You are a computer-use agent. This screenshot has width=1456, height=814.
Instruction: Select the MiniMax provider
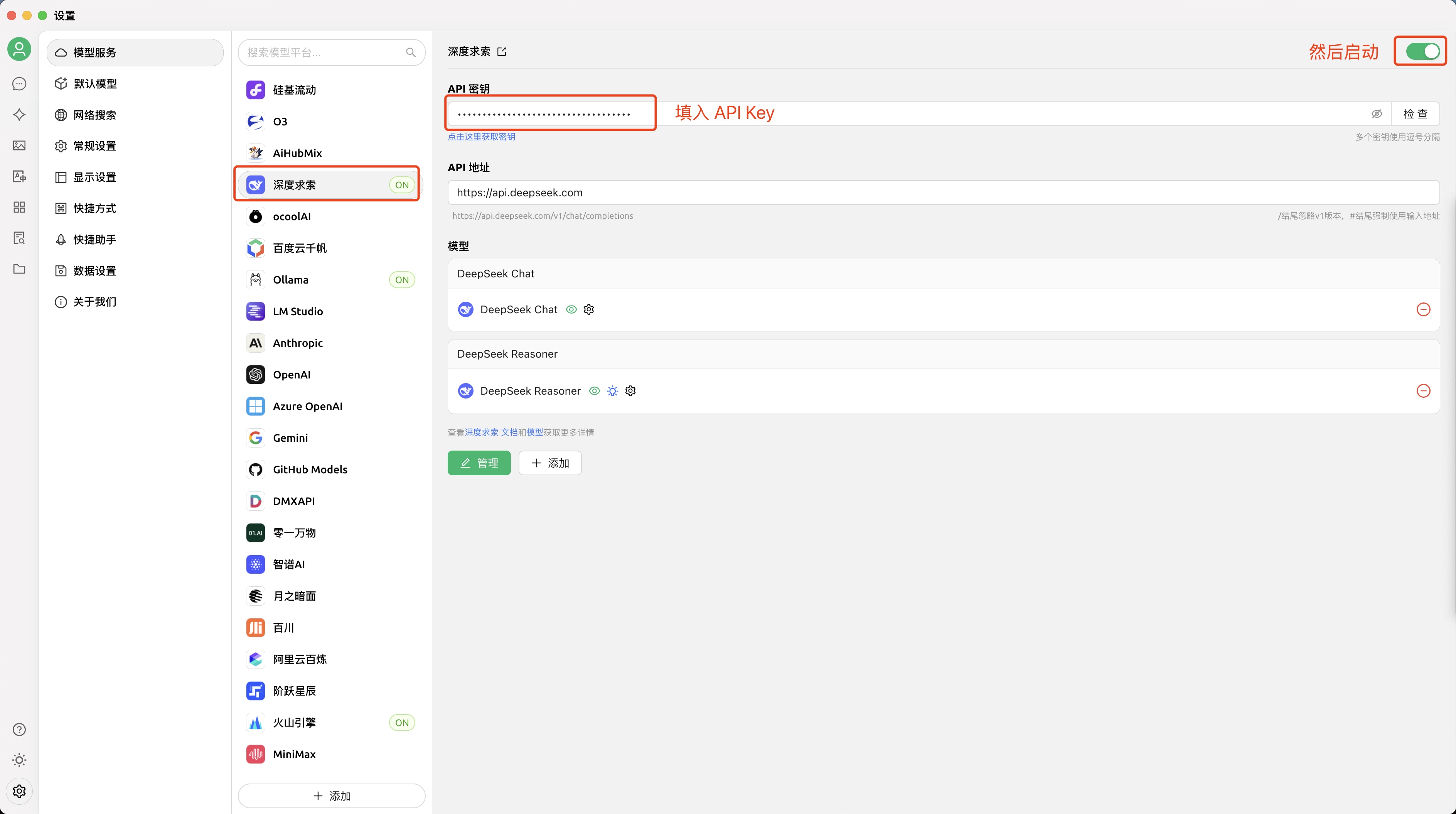point(331,754)
